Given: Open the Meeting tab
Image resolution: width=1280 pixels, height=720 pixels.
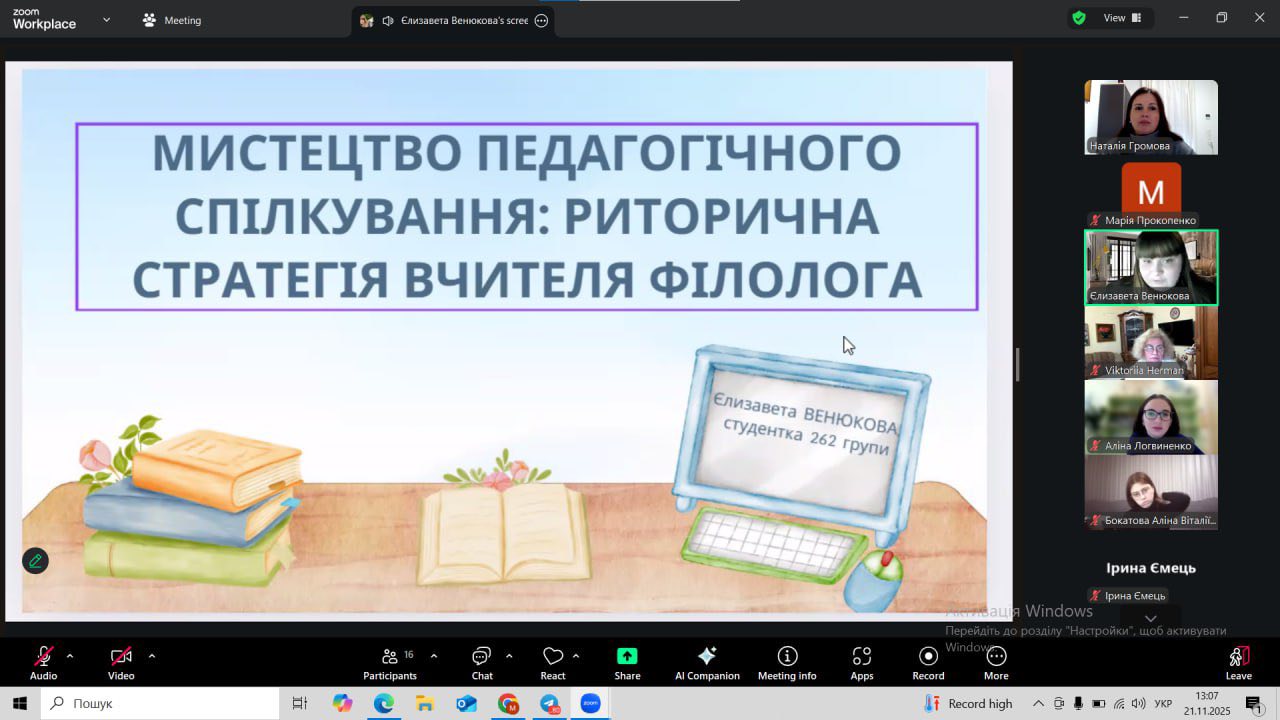Looking at the screenshot, I should pos(172,20).
